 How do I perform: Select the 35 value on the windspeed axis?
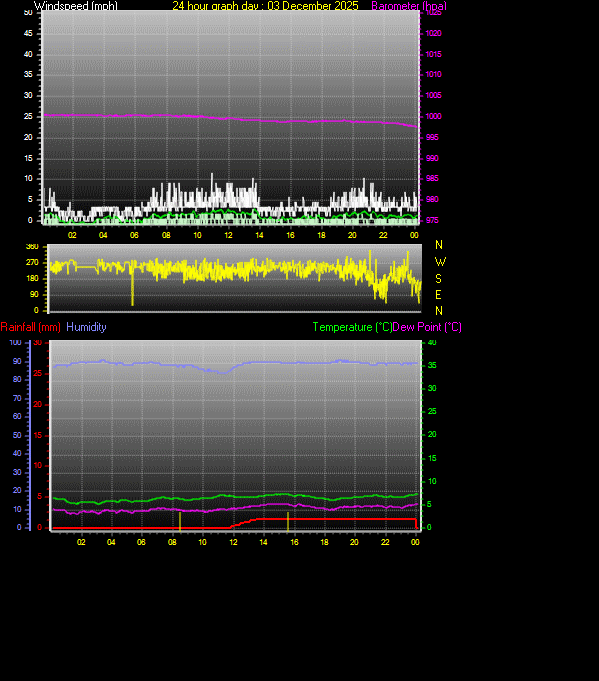(x=28, y=74)
